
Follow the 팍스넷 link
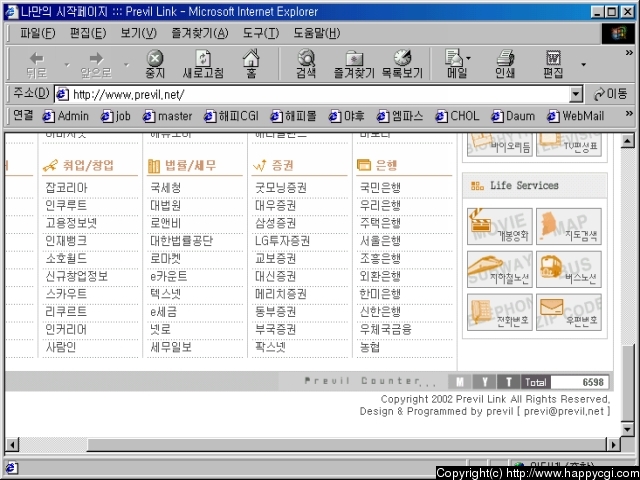pos(270,347)
